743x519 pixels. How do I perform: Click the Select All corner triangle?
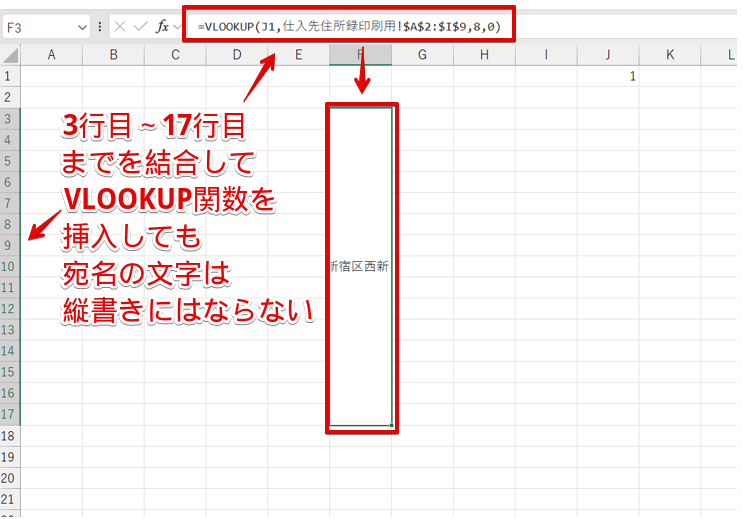(10, 55)
